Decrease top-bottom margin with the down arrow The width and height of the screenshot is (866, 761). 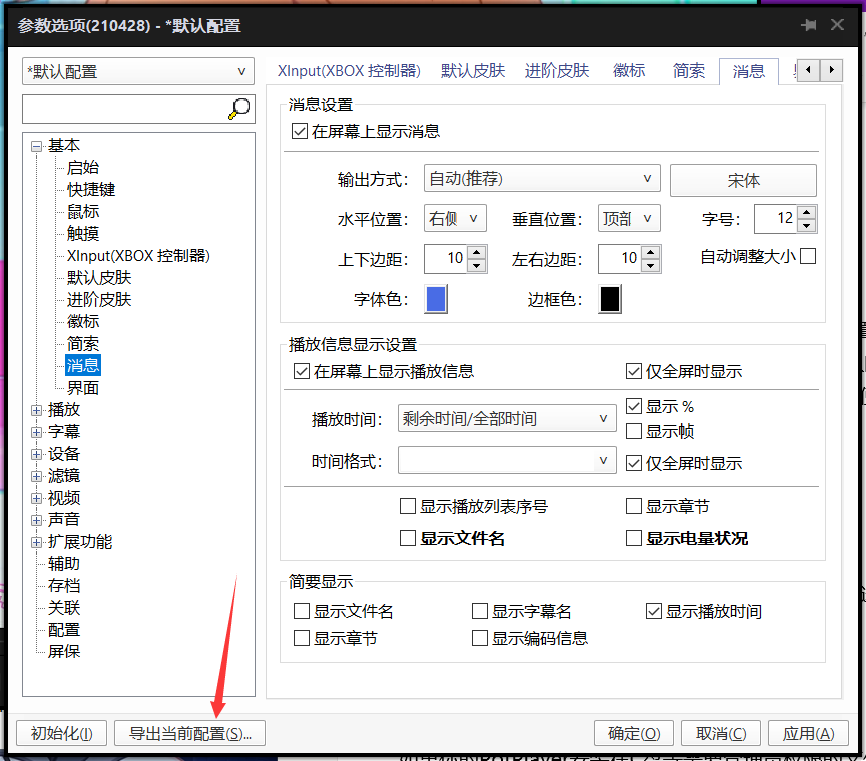point(477,266)
